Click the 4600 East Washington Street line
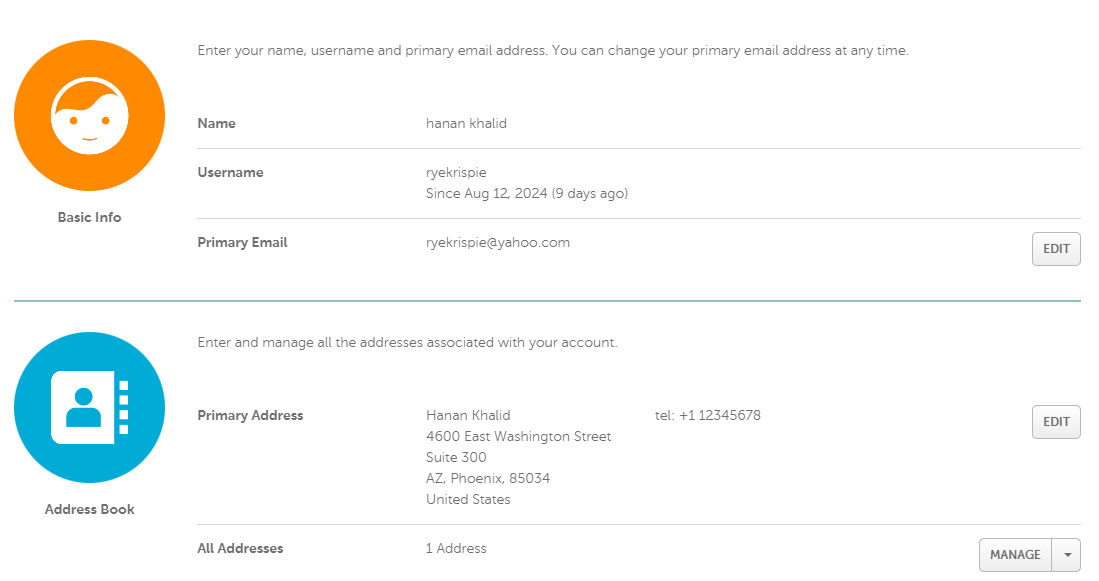 pos(518,436)
